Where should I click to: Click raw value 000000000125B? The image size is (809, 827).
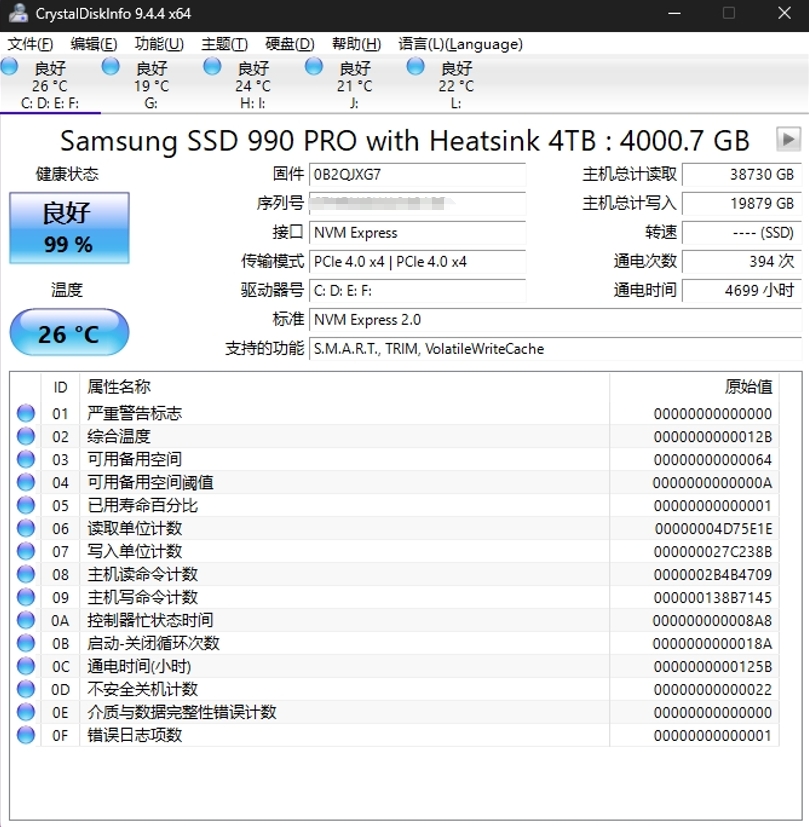coord(713,667)
